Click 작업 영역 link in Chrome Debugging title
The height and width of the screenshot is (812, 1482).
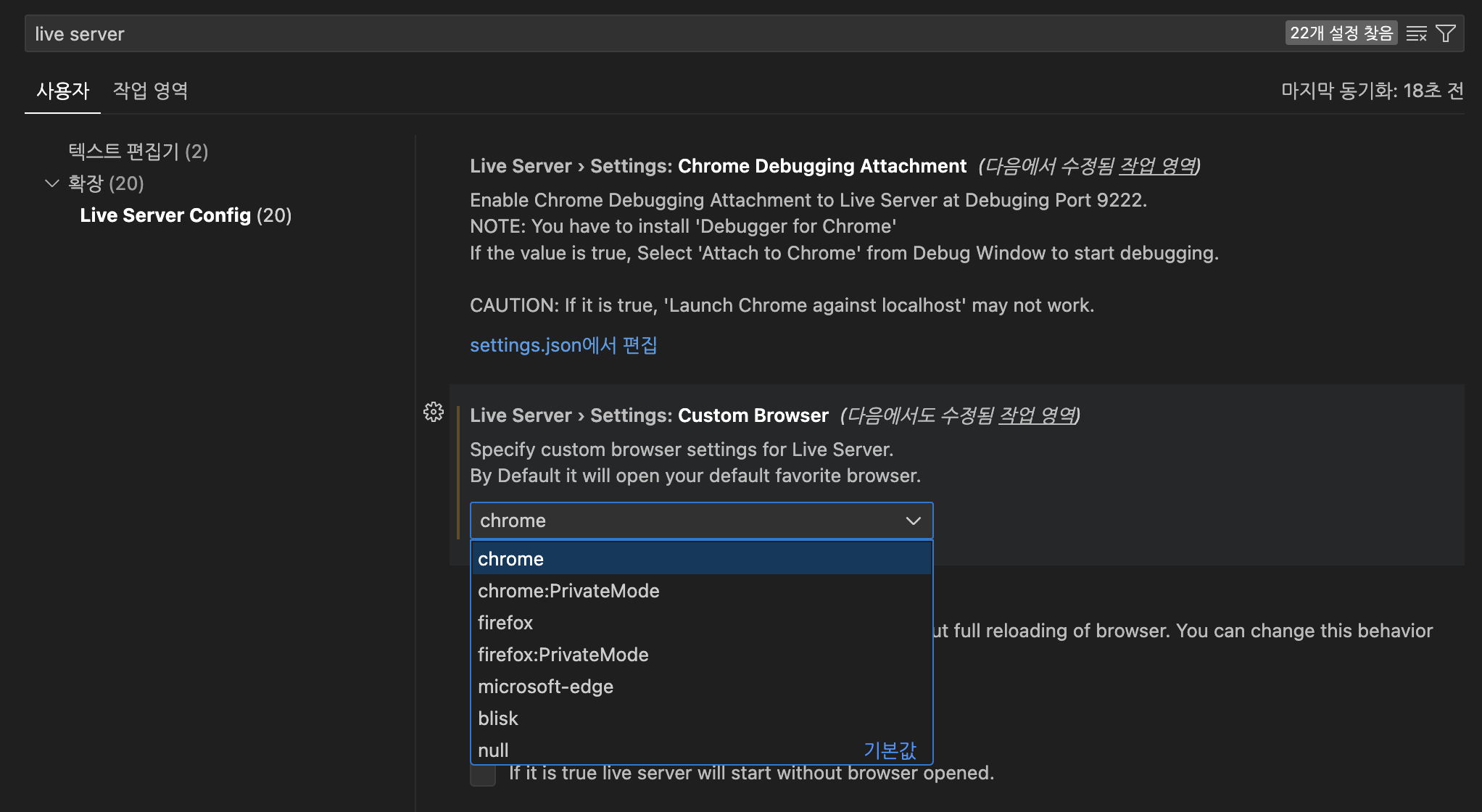pos(1157,166)
